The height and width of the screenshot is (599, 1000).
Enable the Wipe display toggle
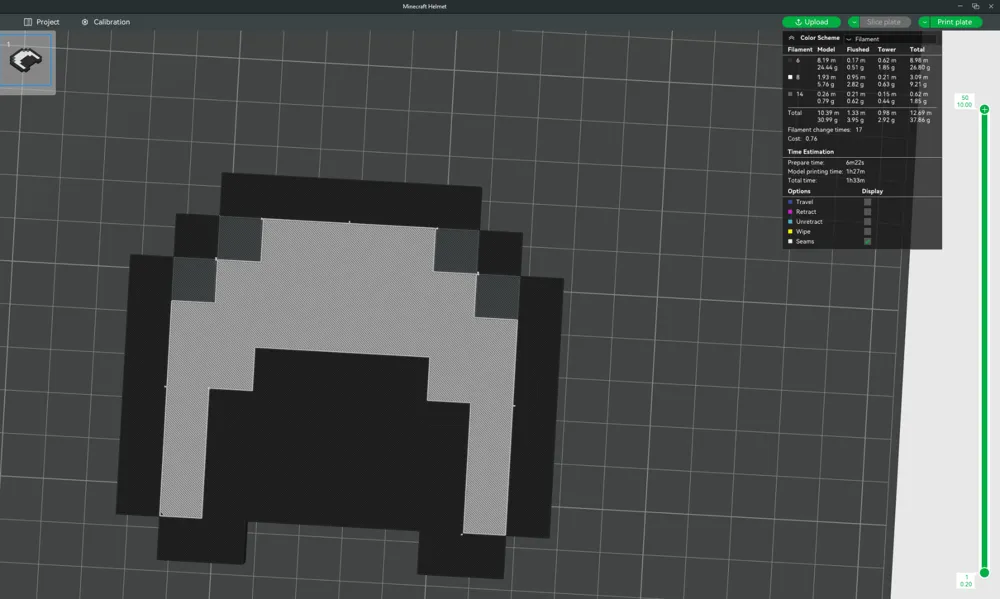(x=867, y=231)
